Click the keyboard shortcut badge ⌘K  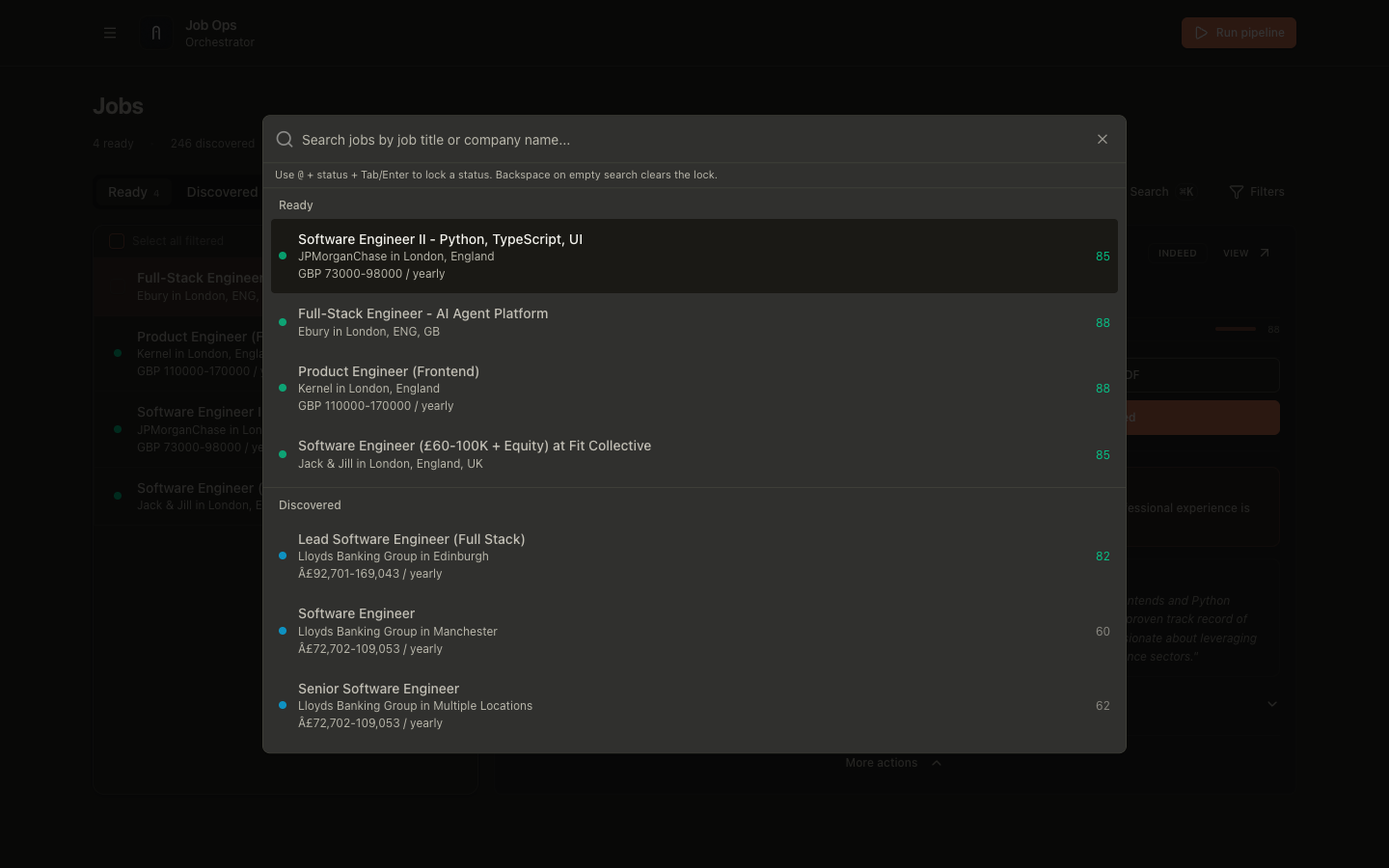tap(1186, 191)
